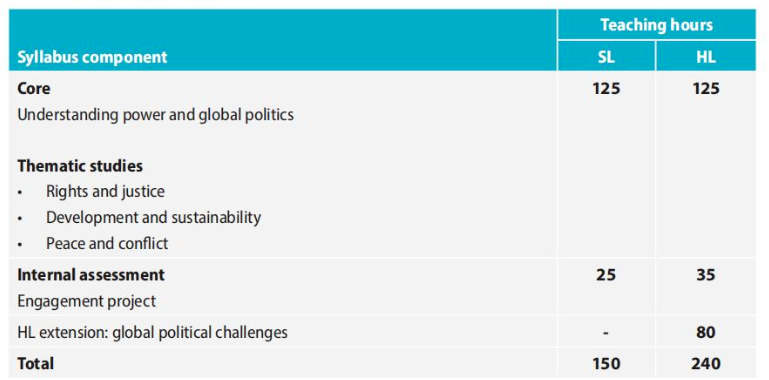Select the 'SL' column header
769x380 pixels.
click(x=606, y=57)
